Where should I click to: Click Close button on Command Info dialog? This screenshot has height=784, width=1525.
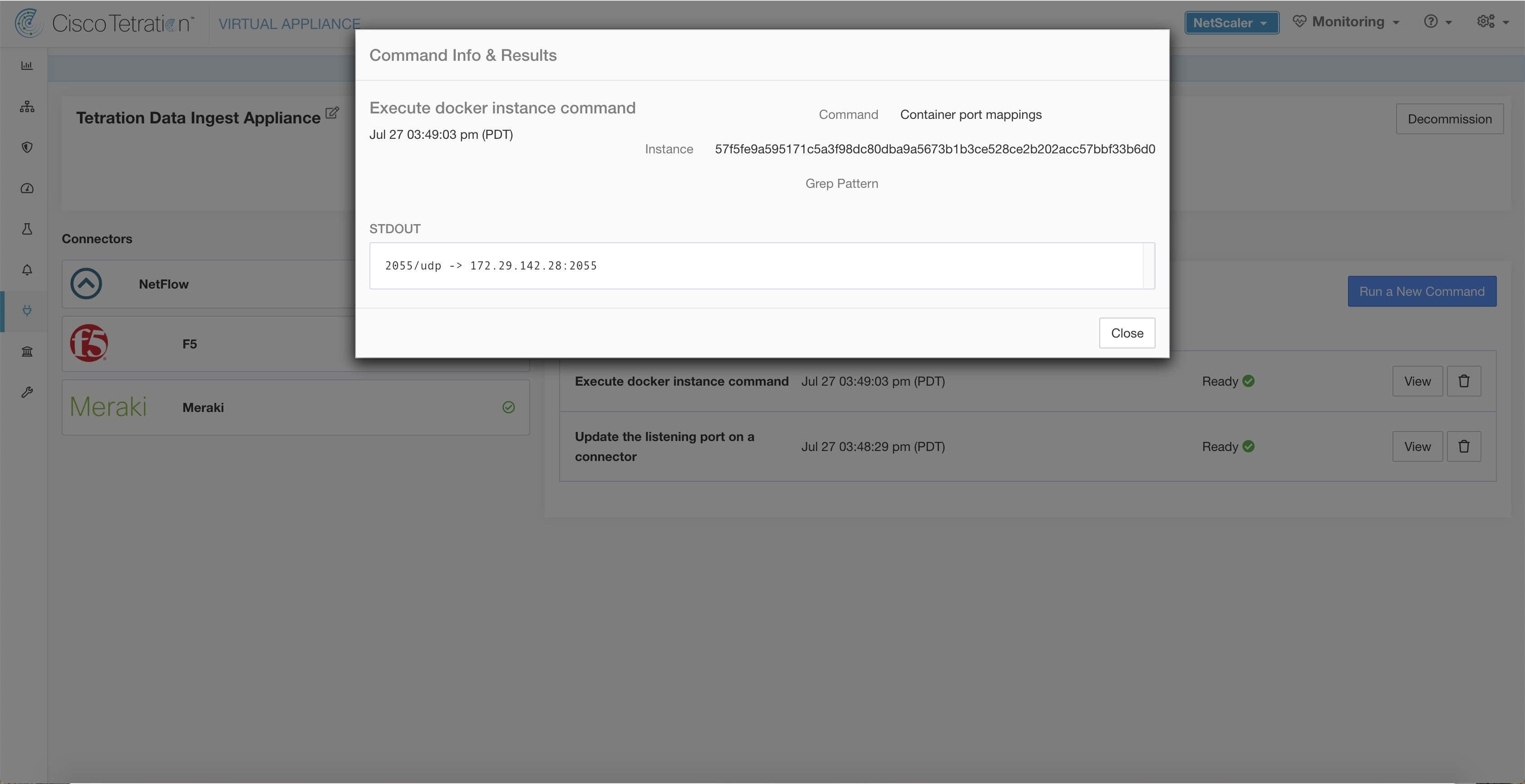pyautogui.click(x=1127, y=332)
